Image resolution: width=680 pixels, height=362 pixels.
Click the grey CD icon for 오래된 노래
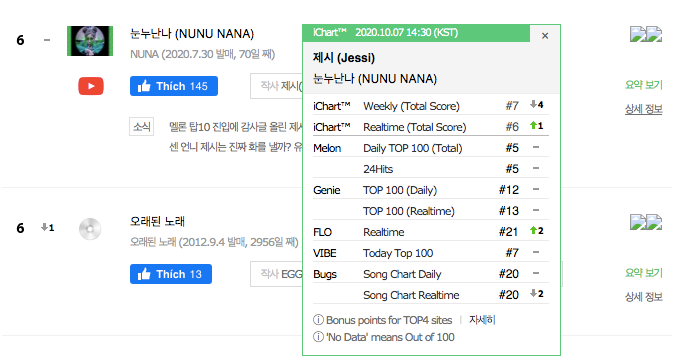point(90,229)
